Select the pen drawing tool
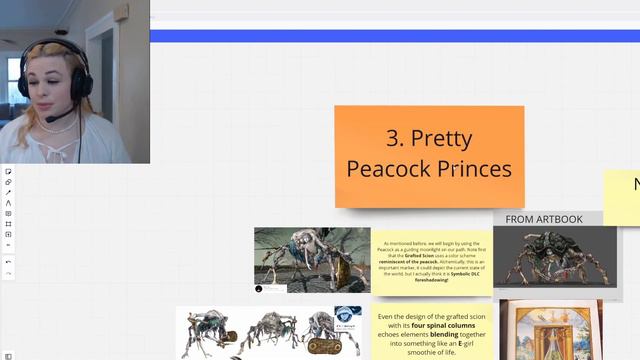Screen dimensions: 640x360 [x=8, y=203]
